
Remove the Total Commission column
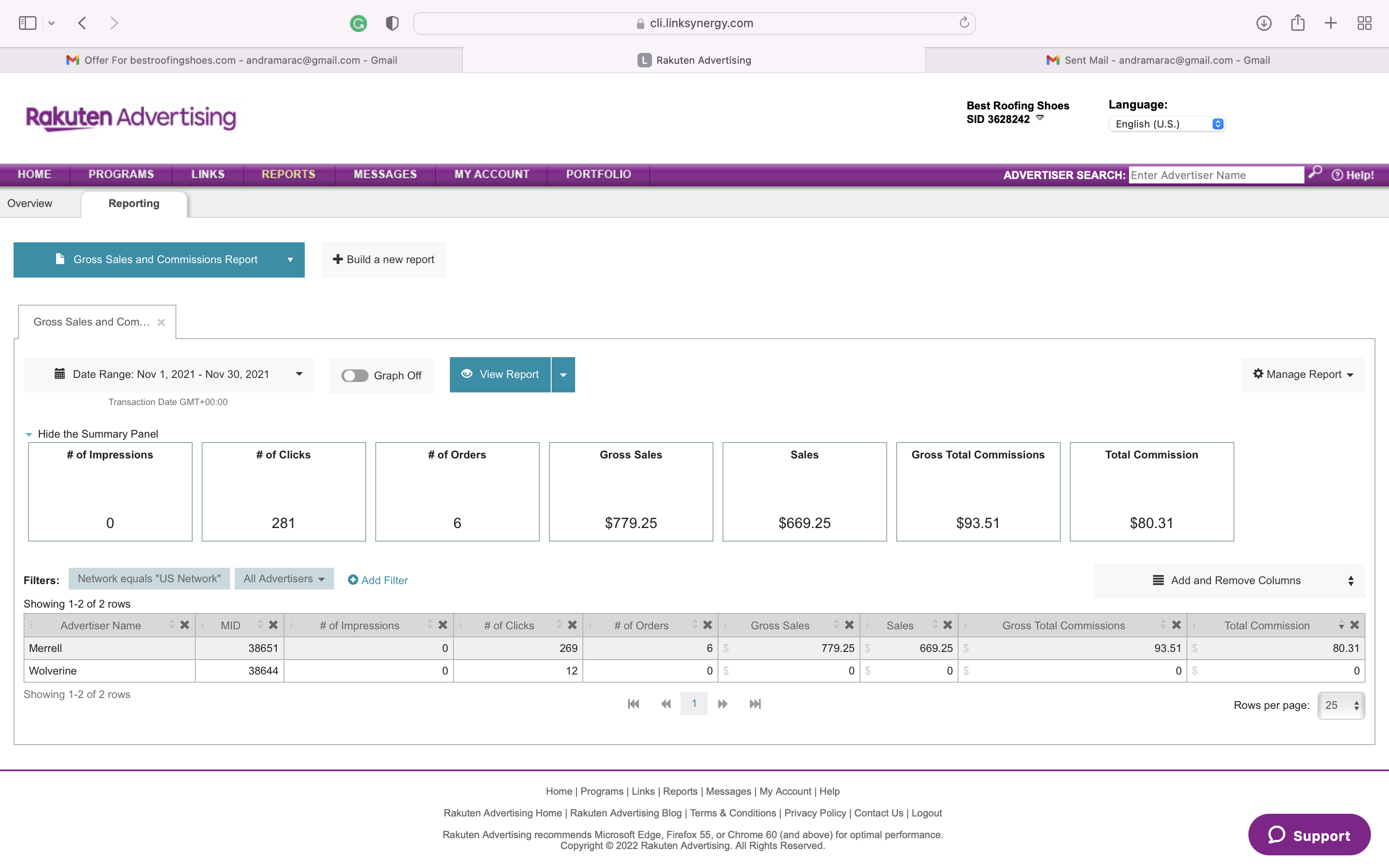coord(1354,625)
